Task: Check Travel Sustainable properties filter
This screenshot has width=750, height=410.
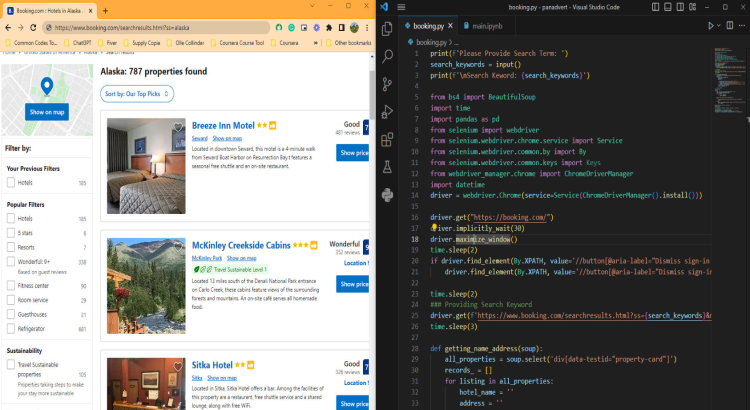Action: [11, 365]
